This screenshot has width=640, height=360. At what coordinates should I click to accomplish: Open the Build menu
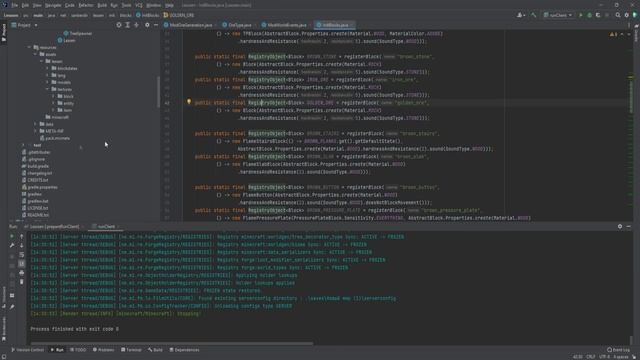102,5
